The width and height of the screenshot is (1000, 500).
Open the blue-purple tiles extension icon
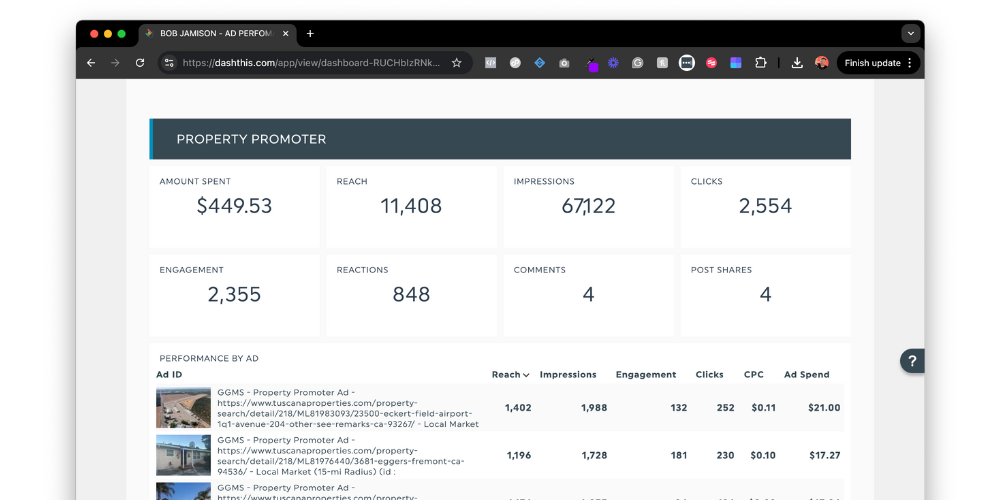coord(736,63)
